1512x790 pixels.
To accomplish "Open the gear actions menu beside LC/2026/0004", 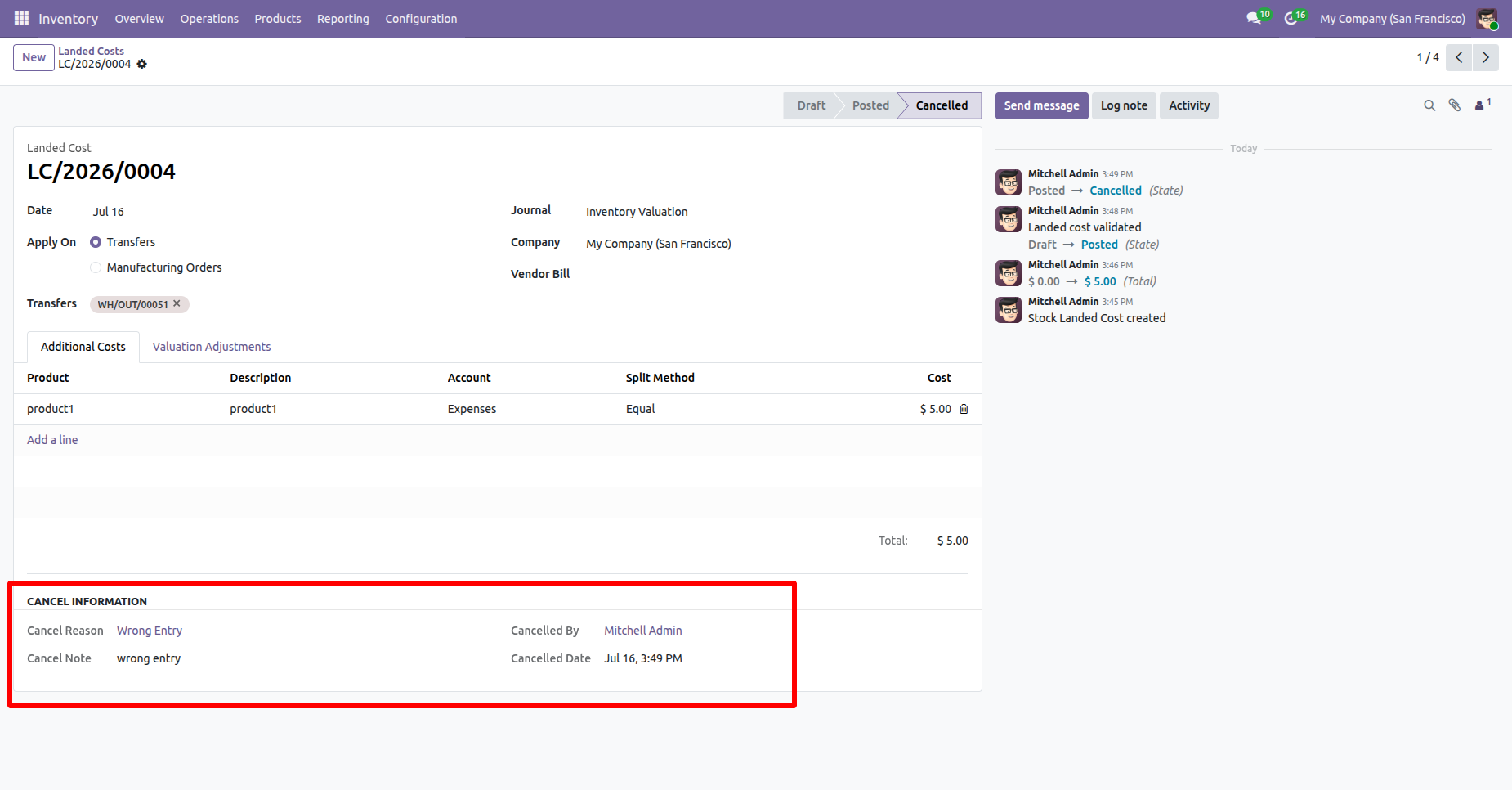I will pos(142,64).
